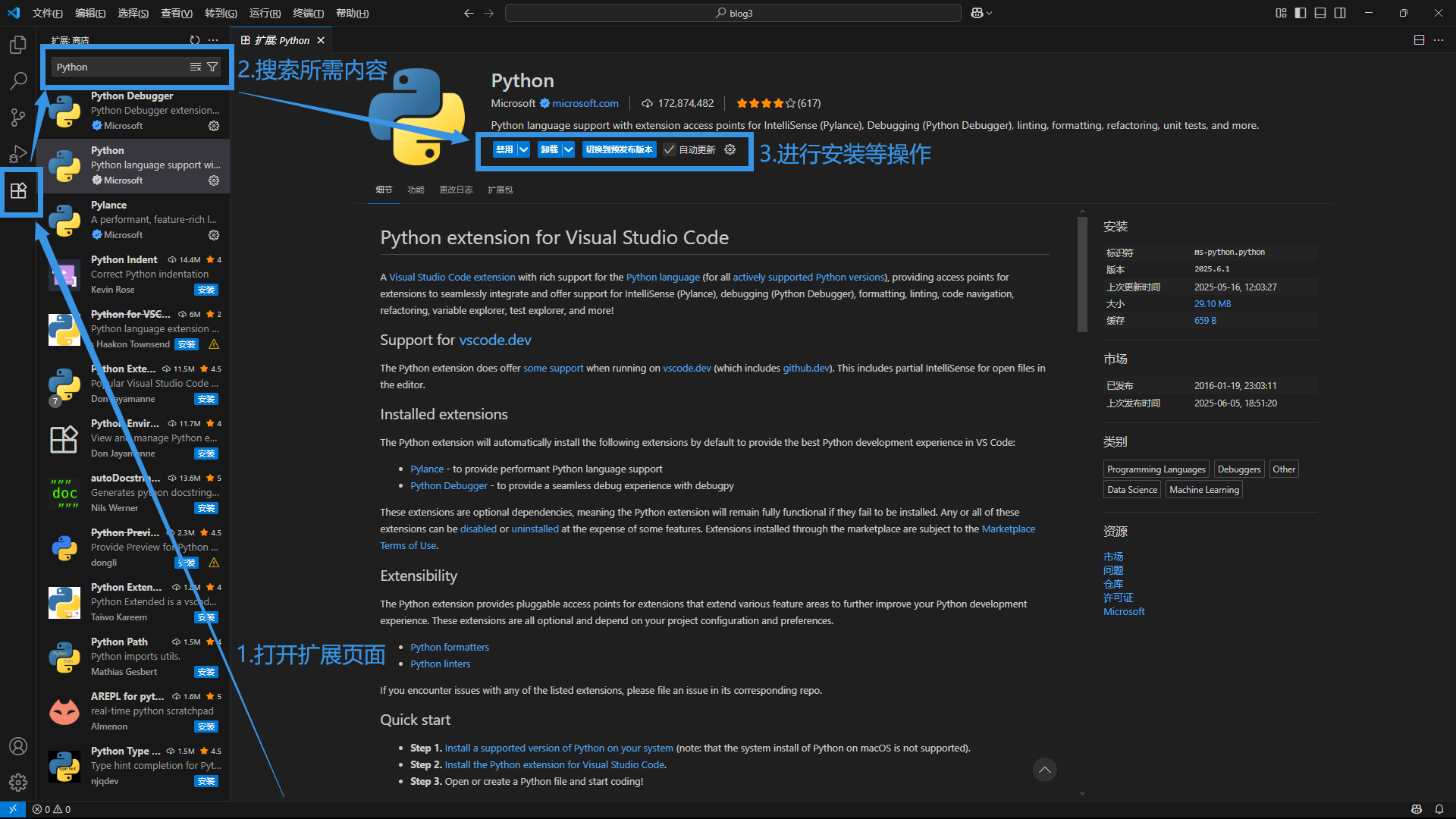The height and width of the screenshot is (819, 1456).
Task: Click the Data Science category tag
Action: click(1132, 490)
